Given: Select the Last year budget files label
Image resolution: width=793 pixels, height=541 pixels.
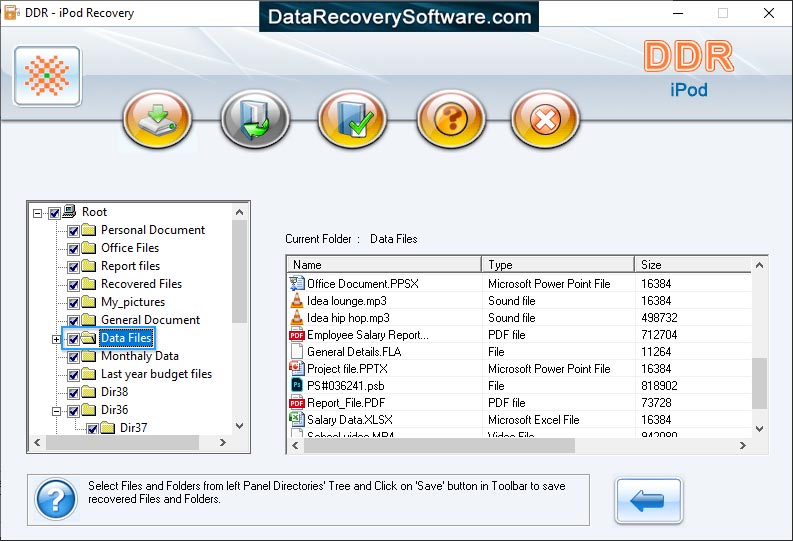Looking at the screenshot, I should 156,374.
